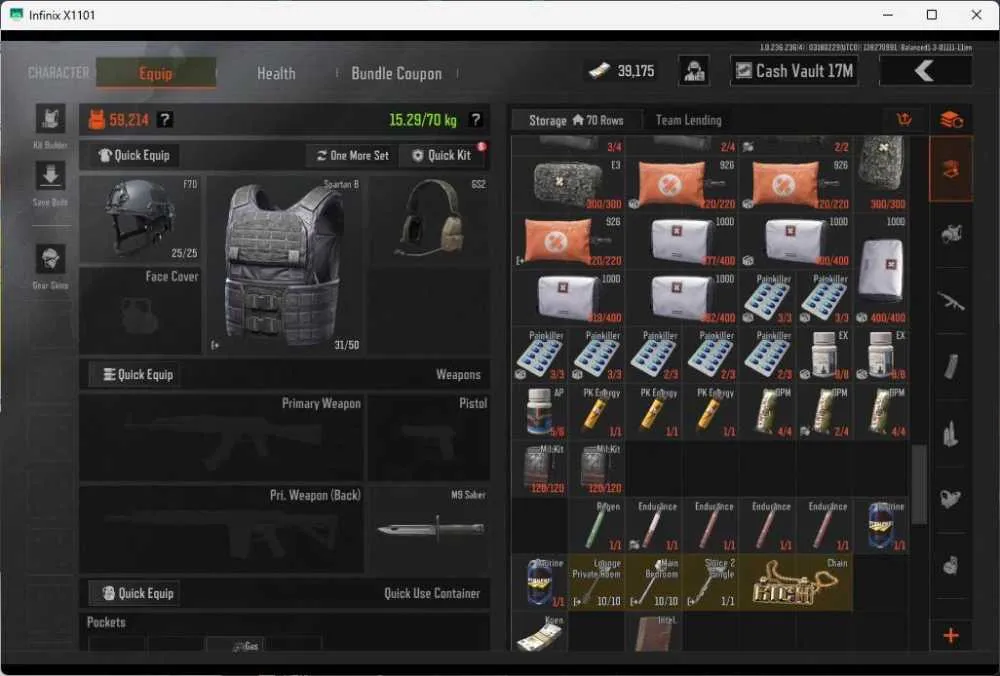
Task: Select the M9 Saber knife slot
Action: tap(429, 529)
